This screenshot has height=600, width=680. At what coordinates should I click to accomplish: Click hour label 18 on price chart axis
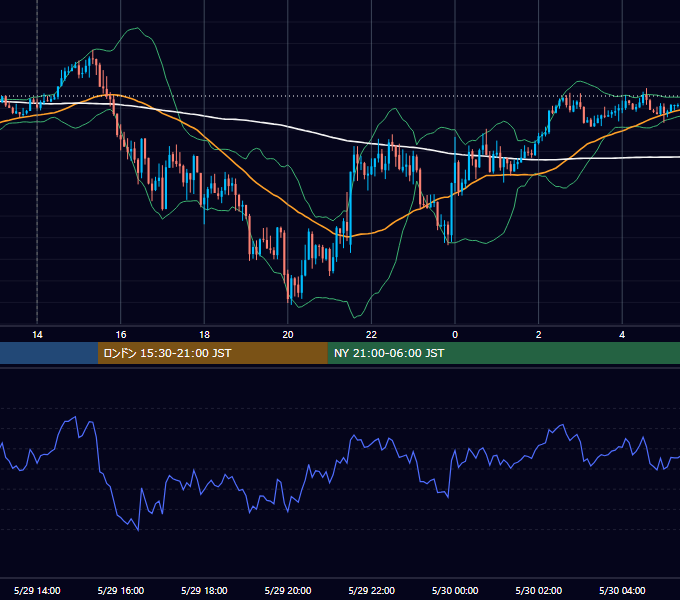[204, 335]
